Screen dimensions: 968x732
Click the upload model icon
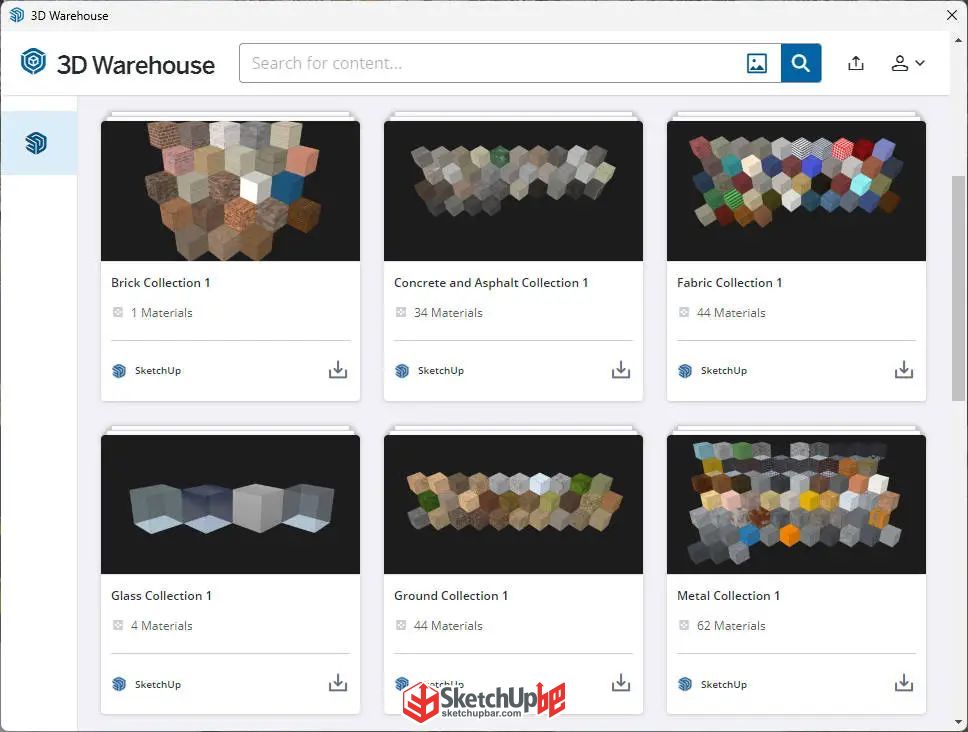(856, 63)
